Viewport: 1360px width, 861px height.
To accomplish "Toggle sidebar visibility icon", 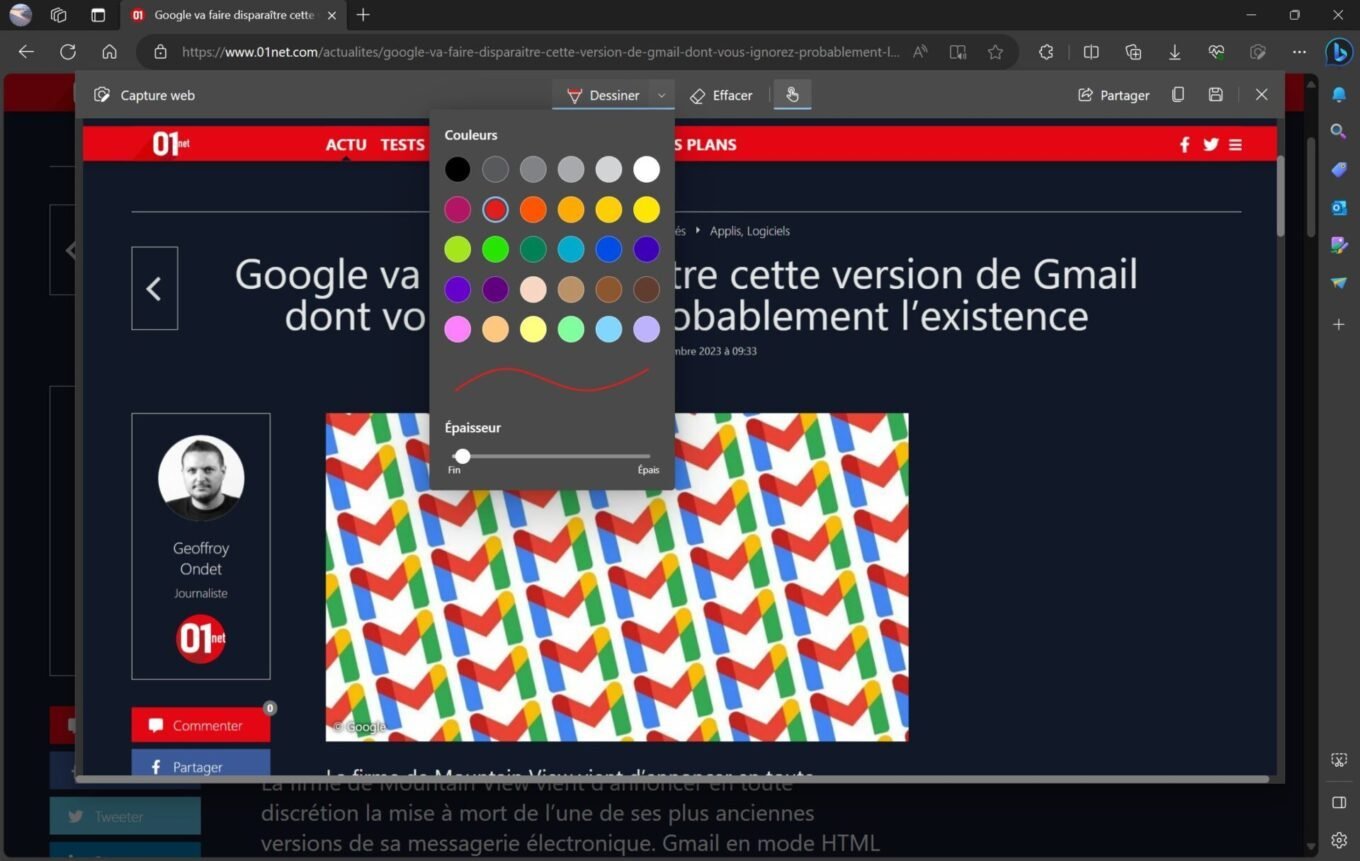I will pyautogui.click(x=1339, y=802).
